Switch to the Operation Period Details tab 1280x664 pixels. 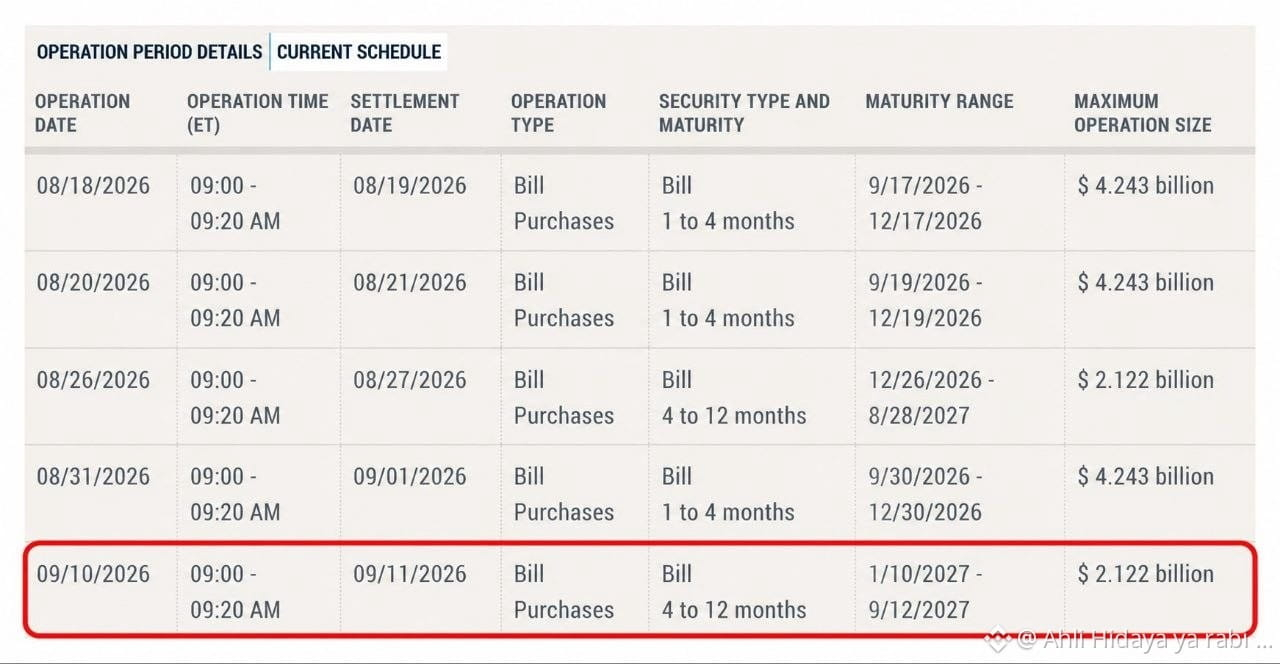149,52
